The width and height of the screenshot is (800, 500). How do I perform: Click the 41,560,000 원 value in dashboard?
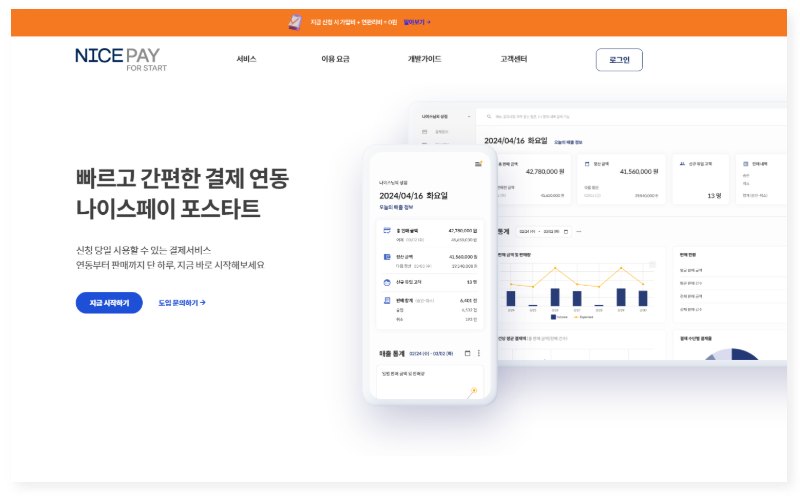click(639, 171)
